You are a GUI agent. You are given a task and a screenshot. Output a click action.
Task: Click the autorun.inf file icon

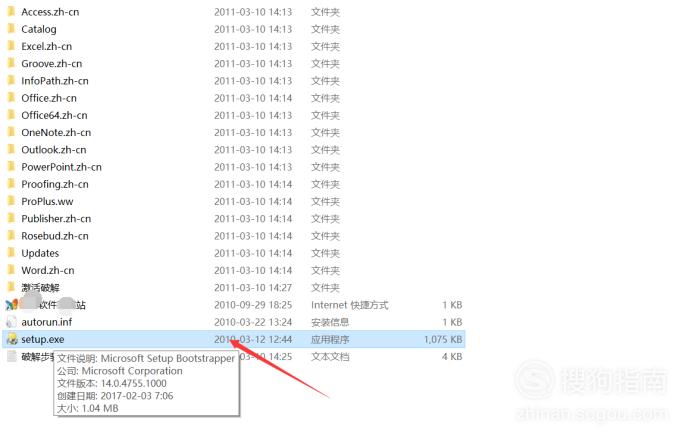pos(11,321)
